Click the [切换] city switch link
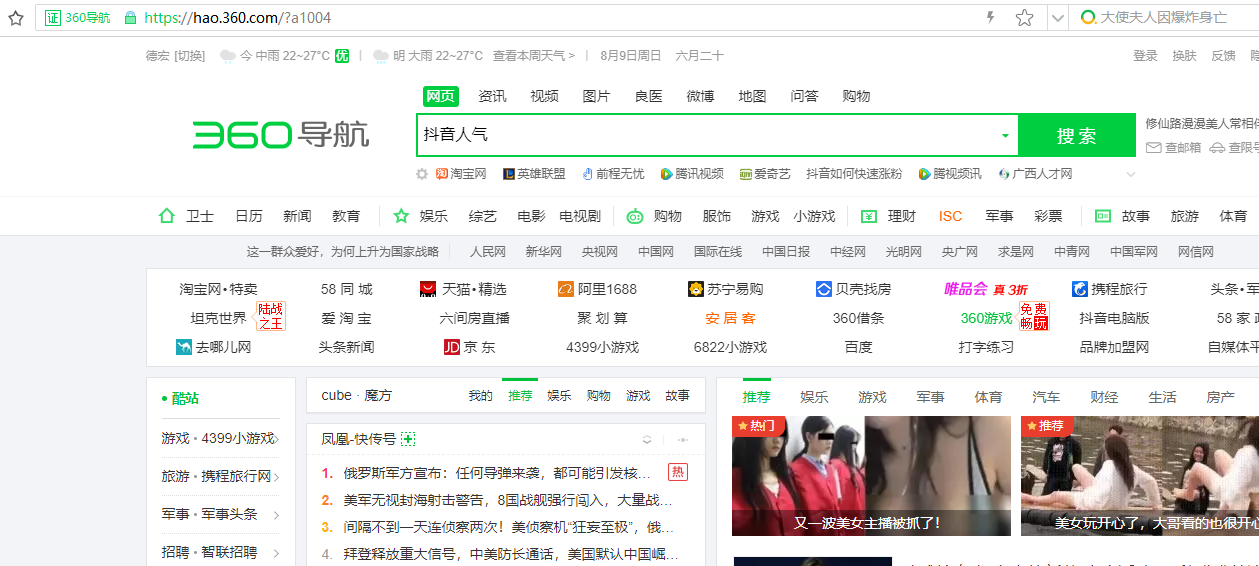The height and width of the screenshot is (566, 1259). click(189, 56)
